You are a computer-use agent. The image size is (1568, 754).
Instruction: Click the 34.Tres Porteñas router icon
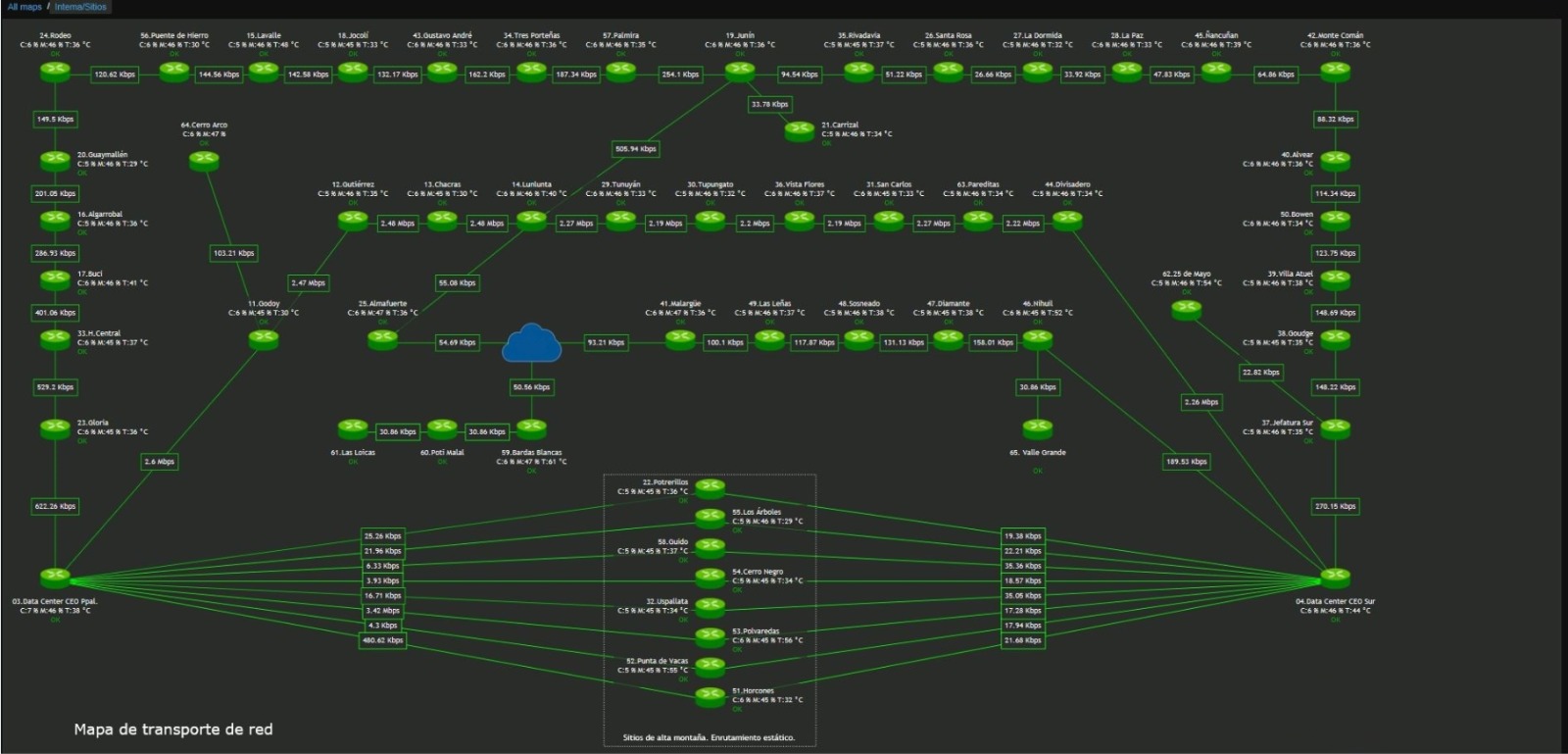531,72
